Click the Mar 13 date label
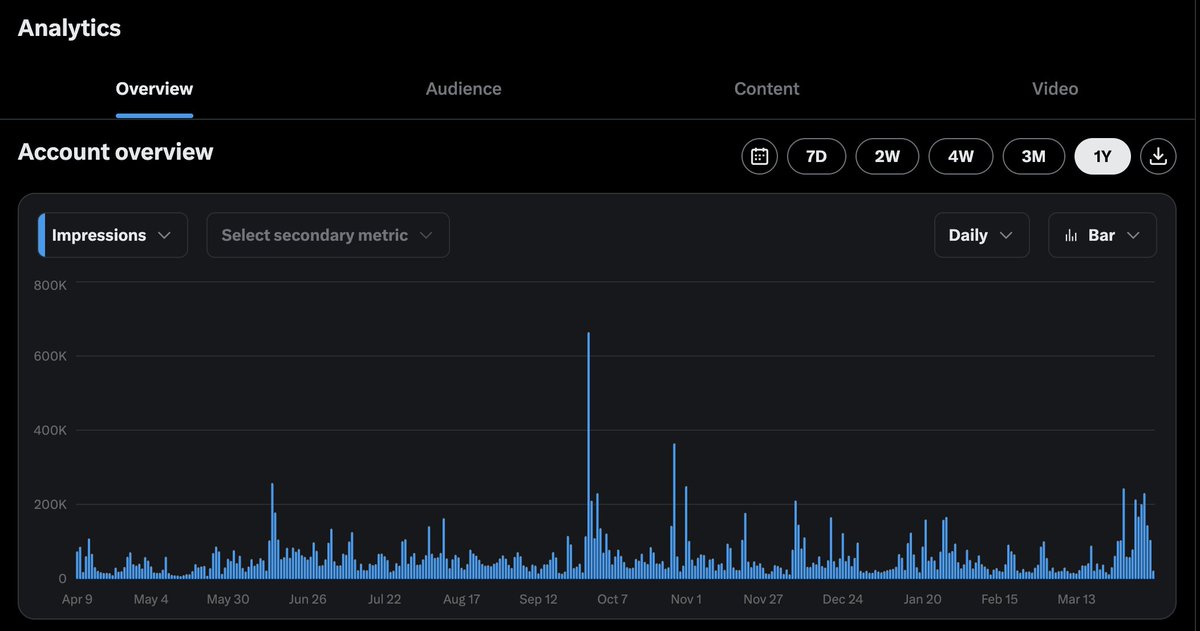Screen dimensions: 1200x631 pyautogui.click(x=1076, y=599)
